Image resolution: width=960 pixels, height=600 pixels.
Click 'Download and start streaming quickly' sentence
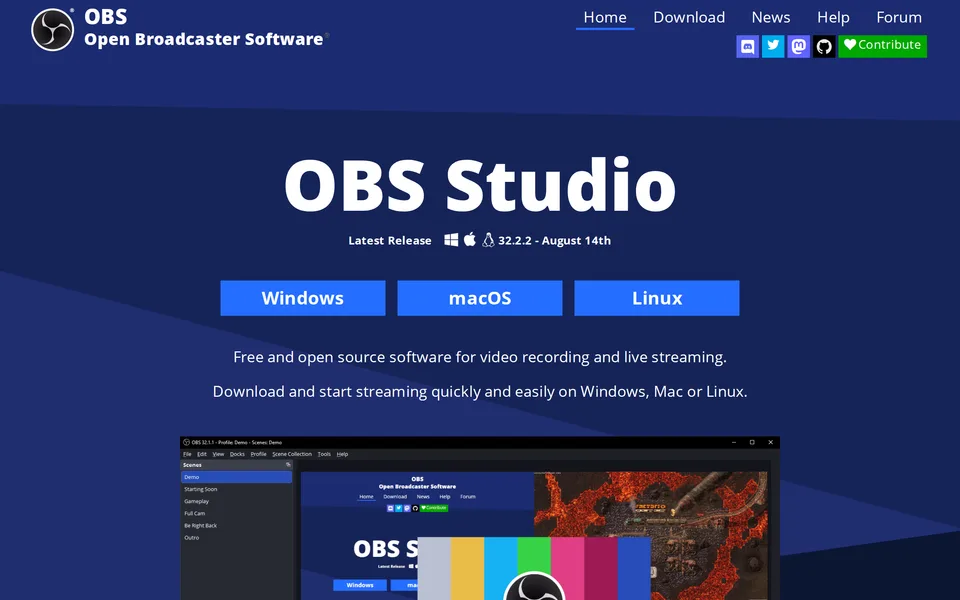pyautogui.click(x=480, y=391)
